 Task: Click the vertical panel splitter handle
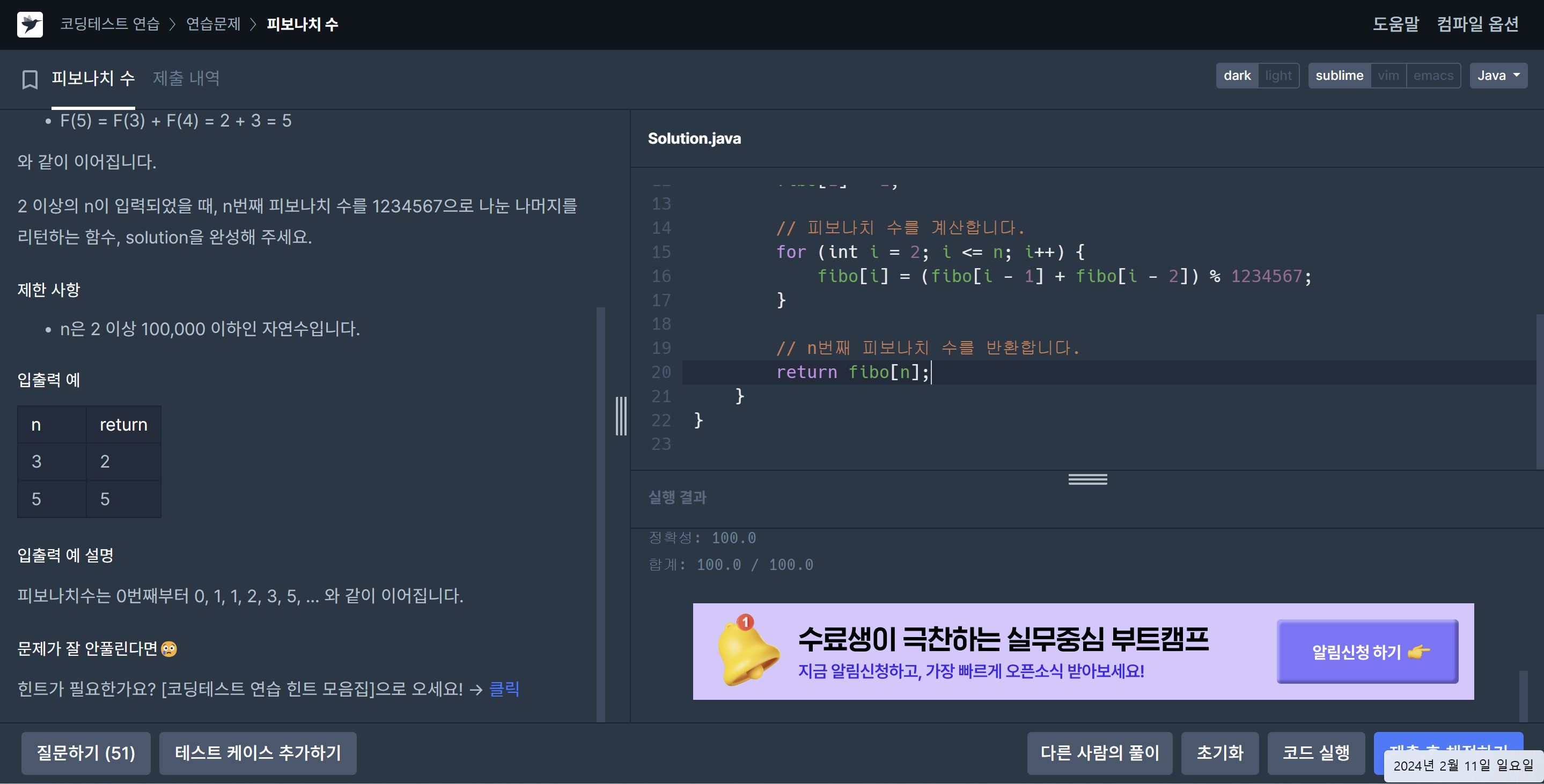point(621,416)
